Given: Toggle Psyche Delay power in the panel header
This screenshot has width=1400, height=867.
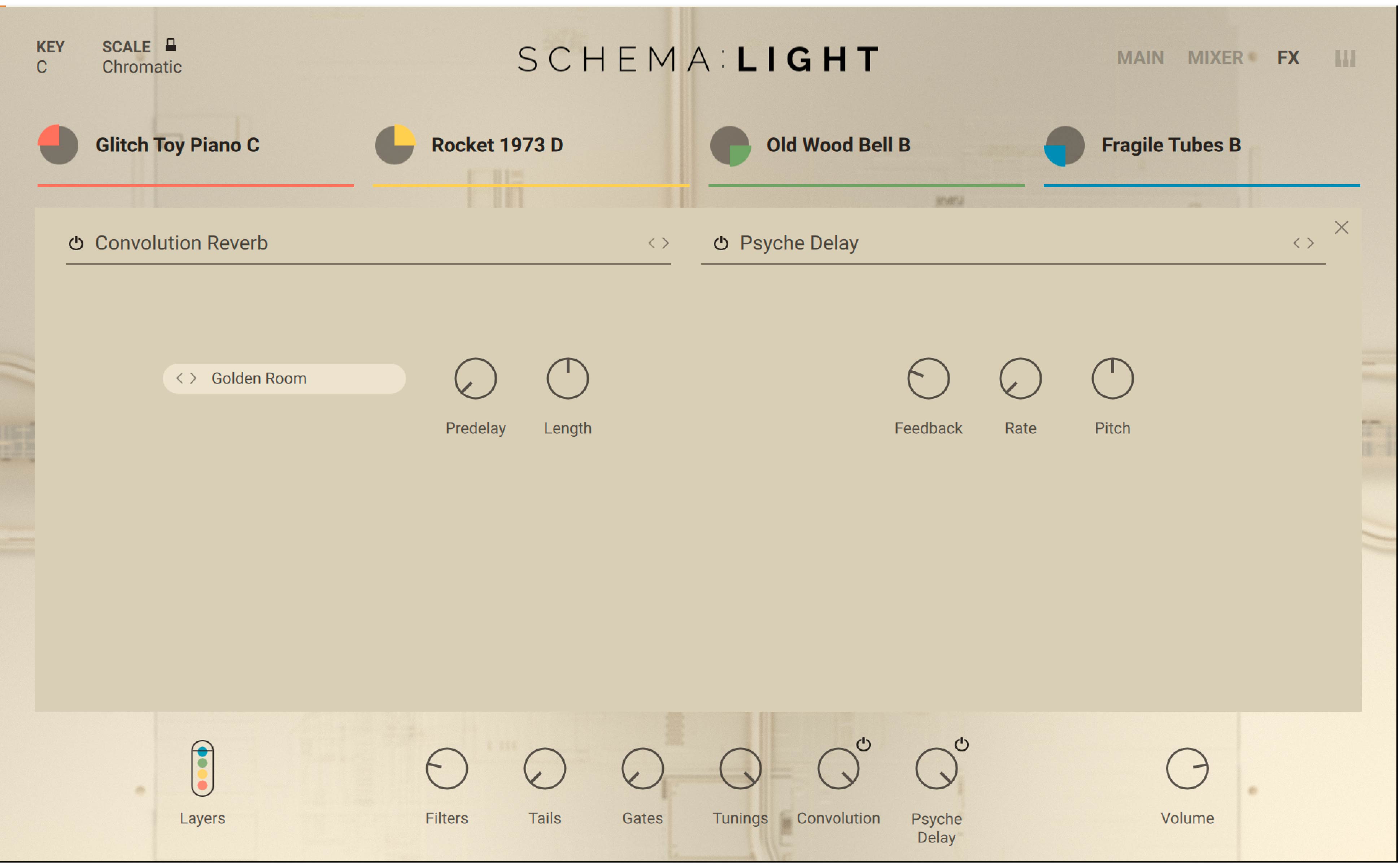Looking at the screenshot, I should click(x=720, y=243).
